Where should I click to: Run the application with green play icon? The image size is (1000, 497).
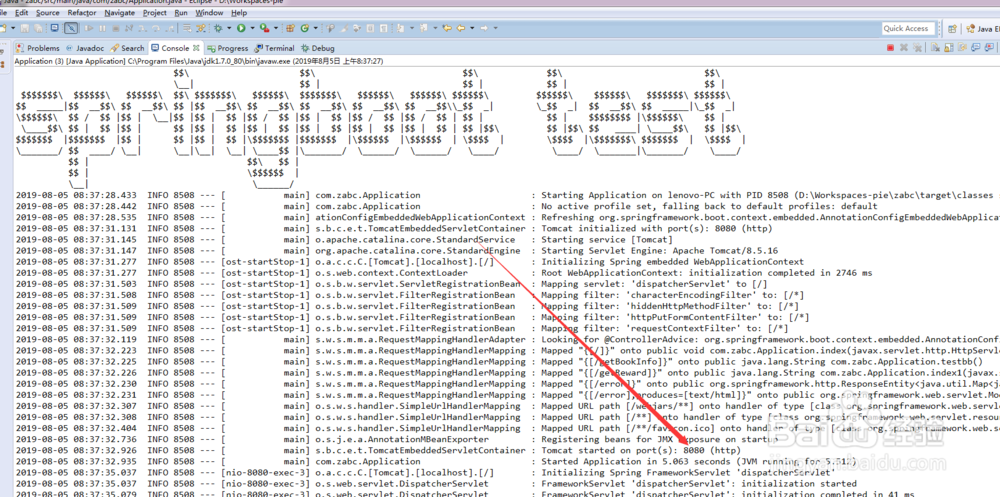pos(241,28)
